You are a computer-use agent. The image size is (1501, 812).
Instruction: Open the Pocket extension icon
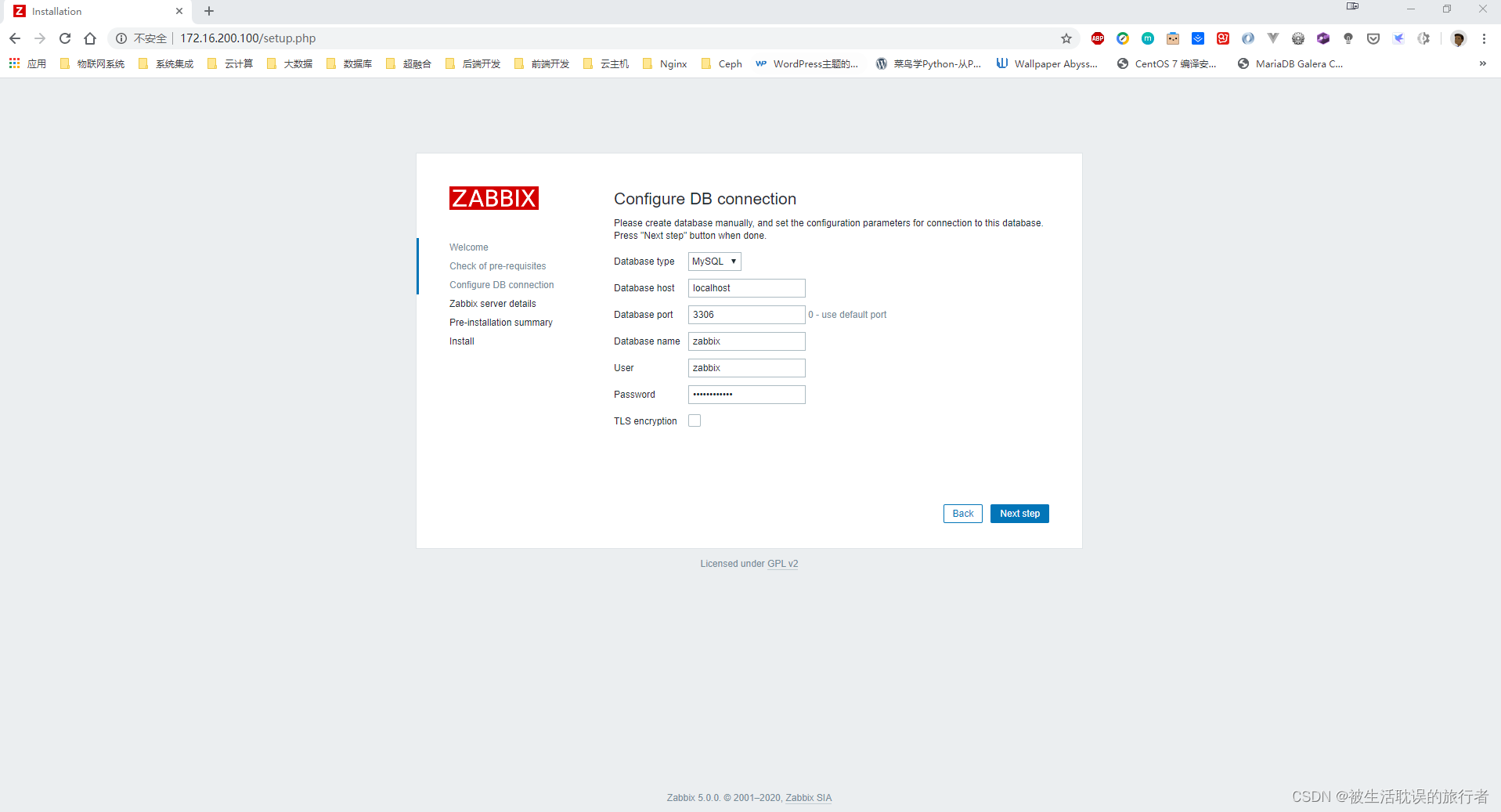pos(1373,38)
